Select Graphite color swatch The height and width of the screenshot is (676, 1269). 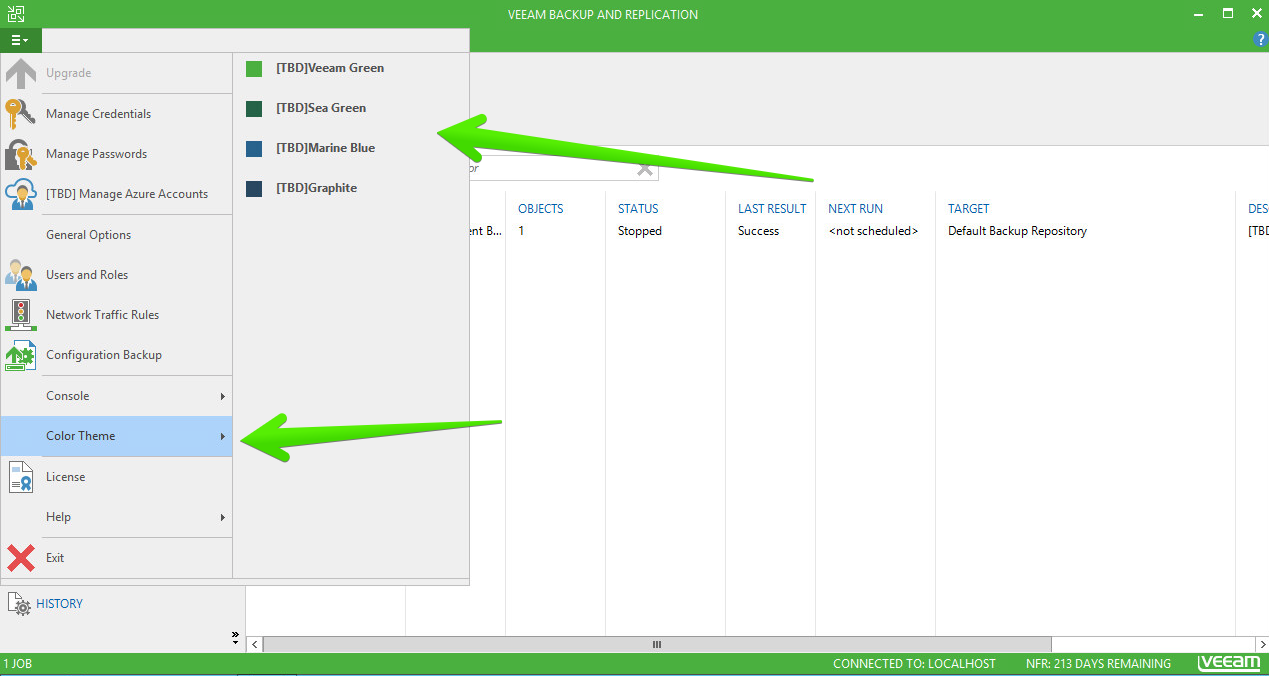[254, 188]
